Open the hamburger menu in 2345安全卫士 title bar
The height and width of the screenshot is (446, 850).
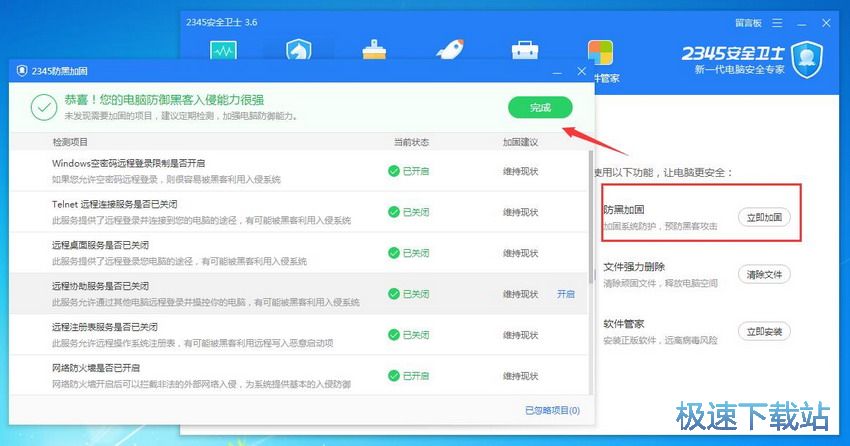777,23
